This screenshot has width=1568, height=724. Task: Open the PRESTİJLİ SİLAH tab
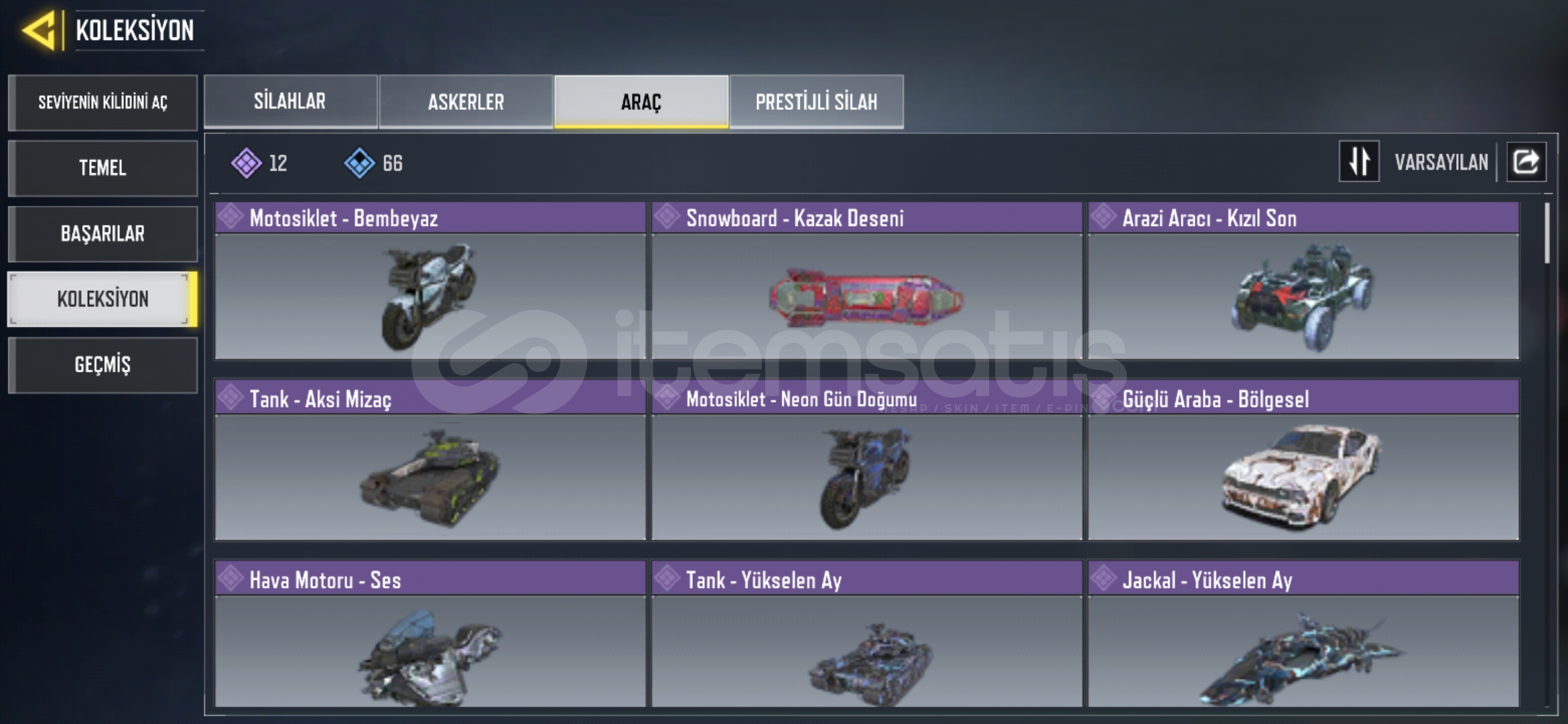(x=816, y=101)
